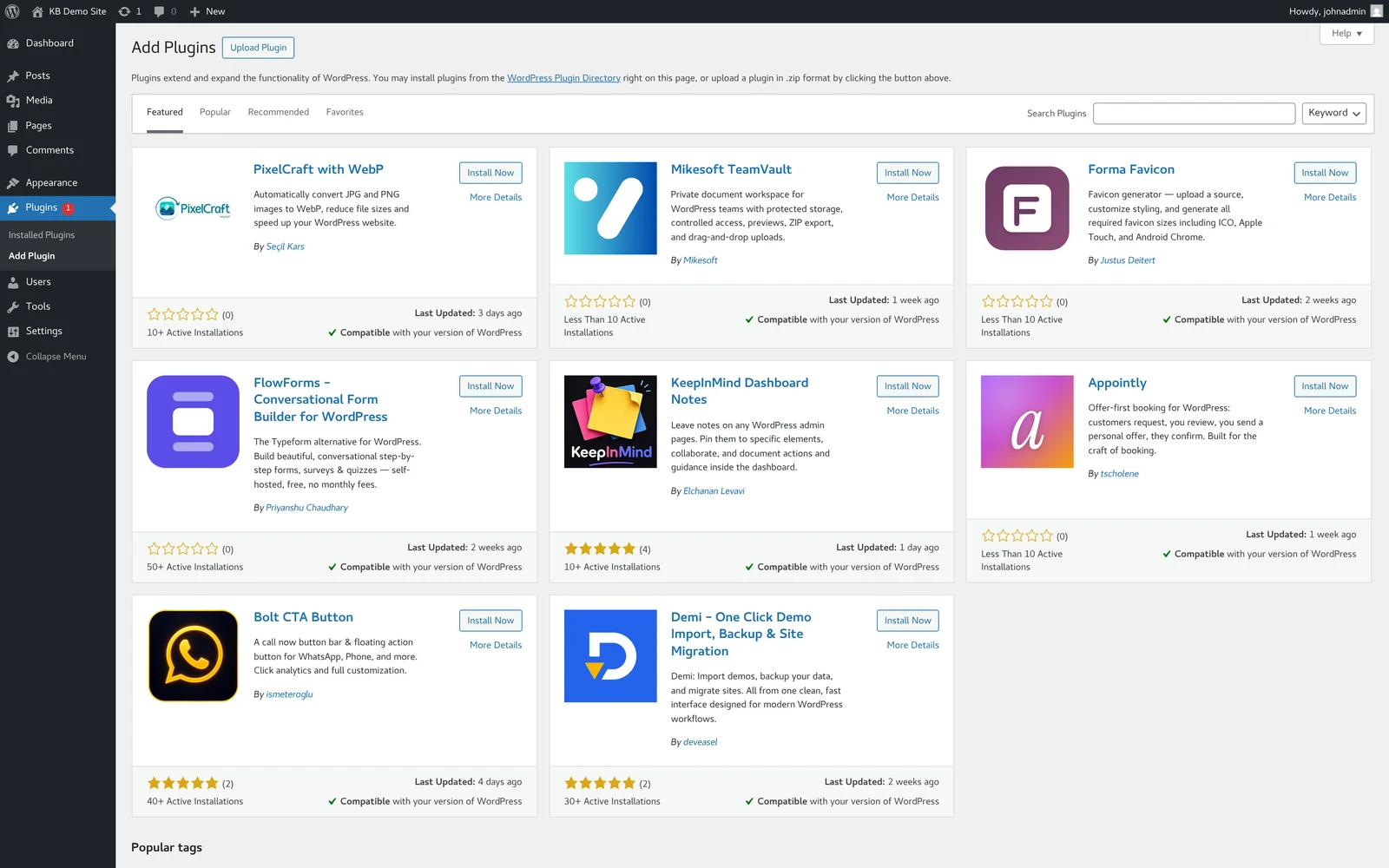Open Installed Plugins submenu item
Image resolution: width=1389 pixels, height=868 pixels.
(x=42, y=235)
